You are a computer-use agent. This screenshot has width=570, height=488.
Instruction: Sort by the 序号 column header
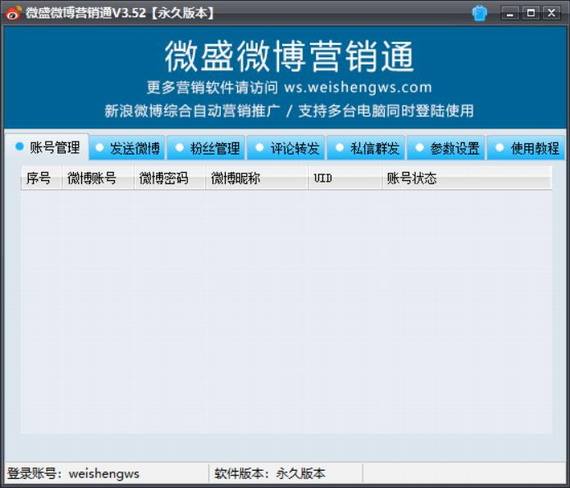[41, 178]
